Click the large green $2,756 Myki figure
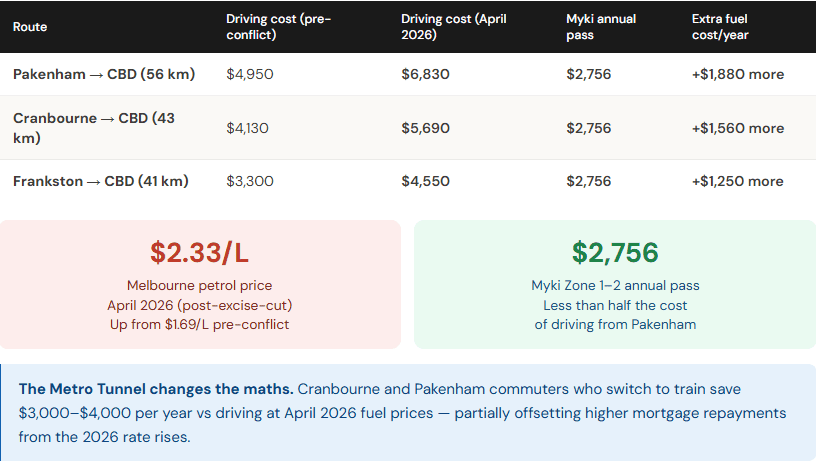816x469 pixels. click(x=614, y=253)
